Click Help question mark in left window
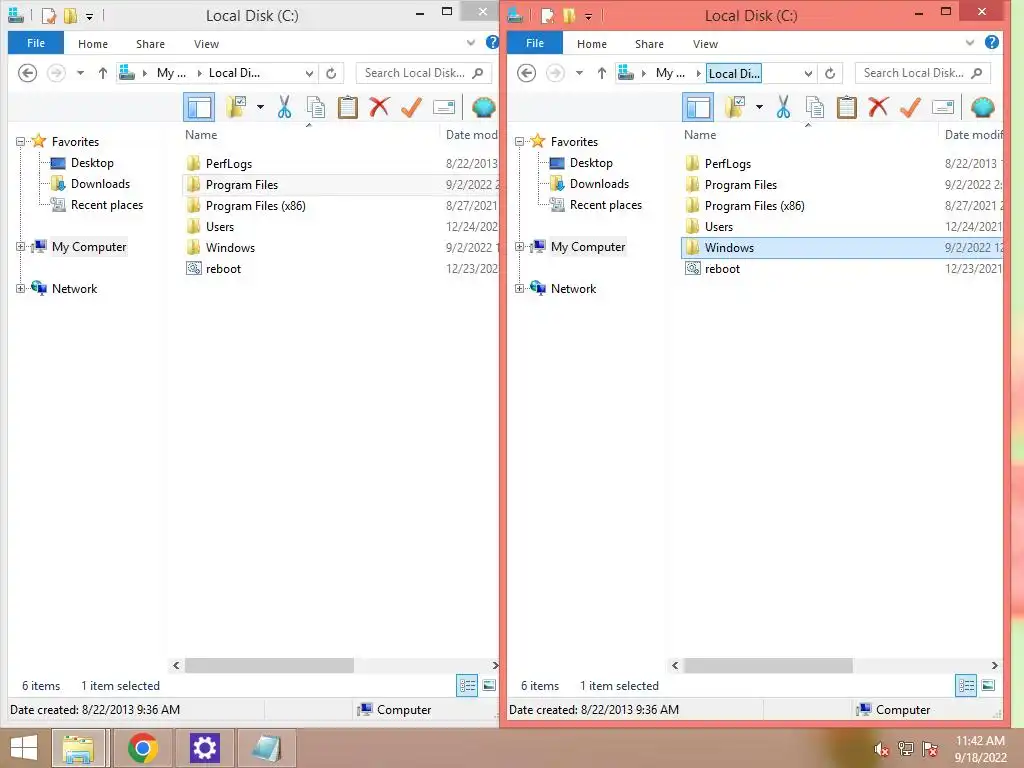This screenshot has width=1024, height=768. [x=492, y=42]
